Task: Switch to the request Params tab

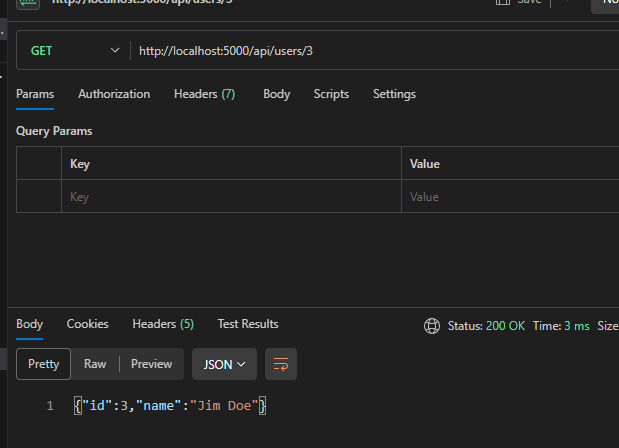Action: pyautogui.click(x=35, y=94)
